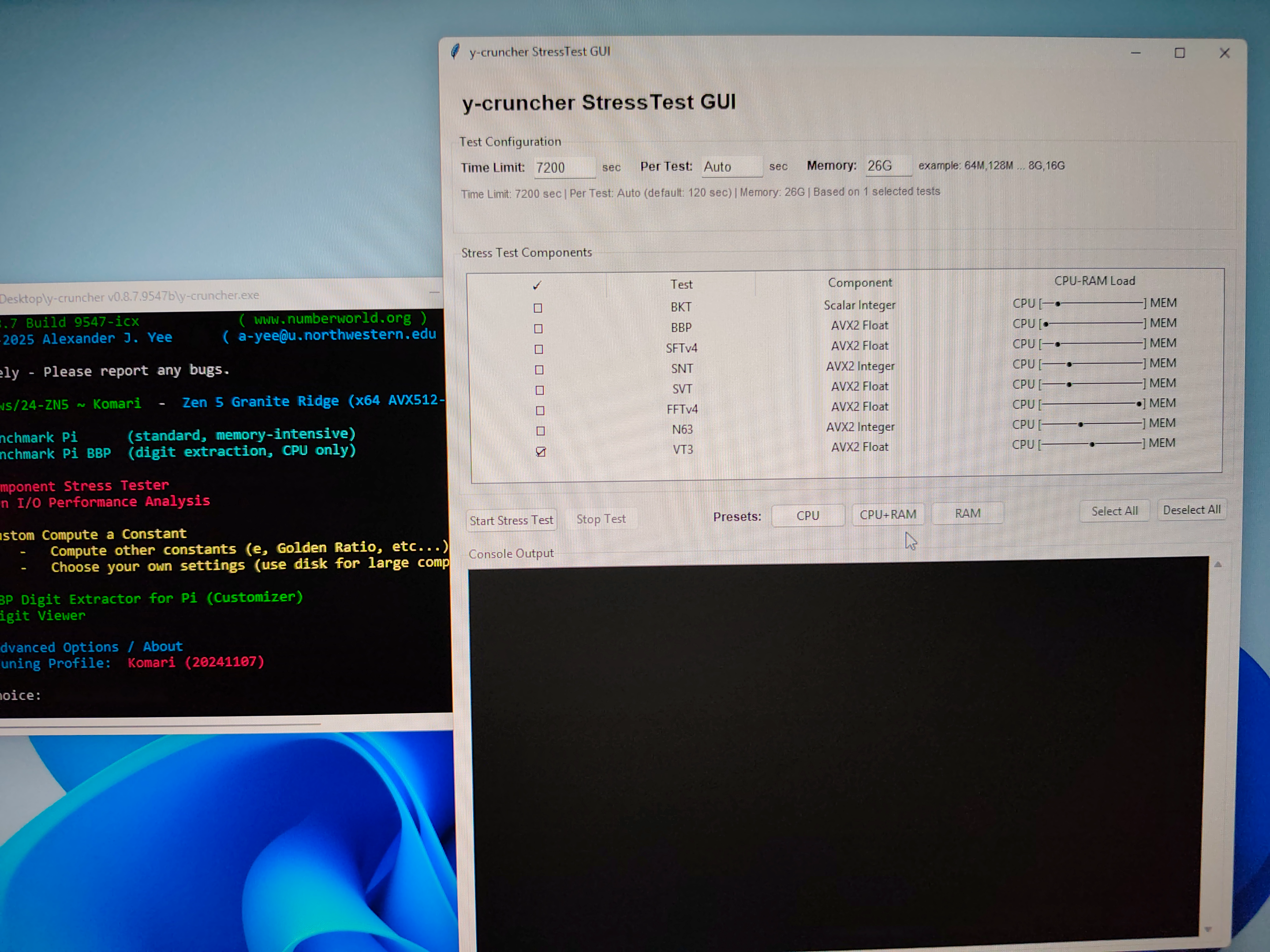Click the y-cruncher.exe console title bar

tap(221, 296)
